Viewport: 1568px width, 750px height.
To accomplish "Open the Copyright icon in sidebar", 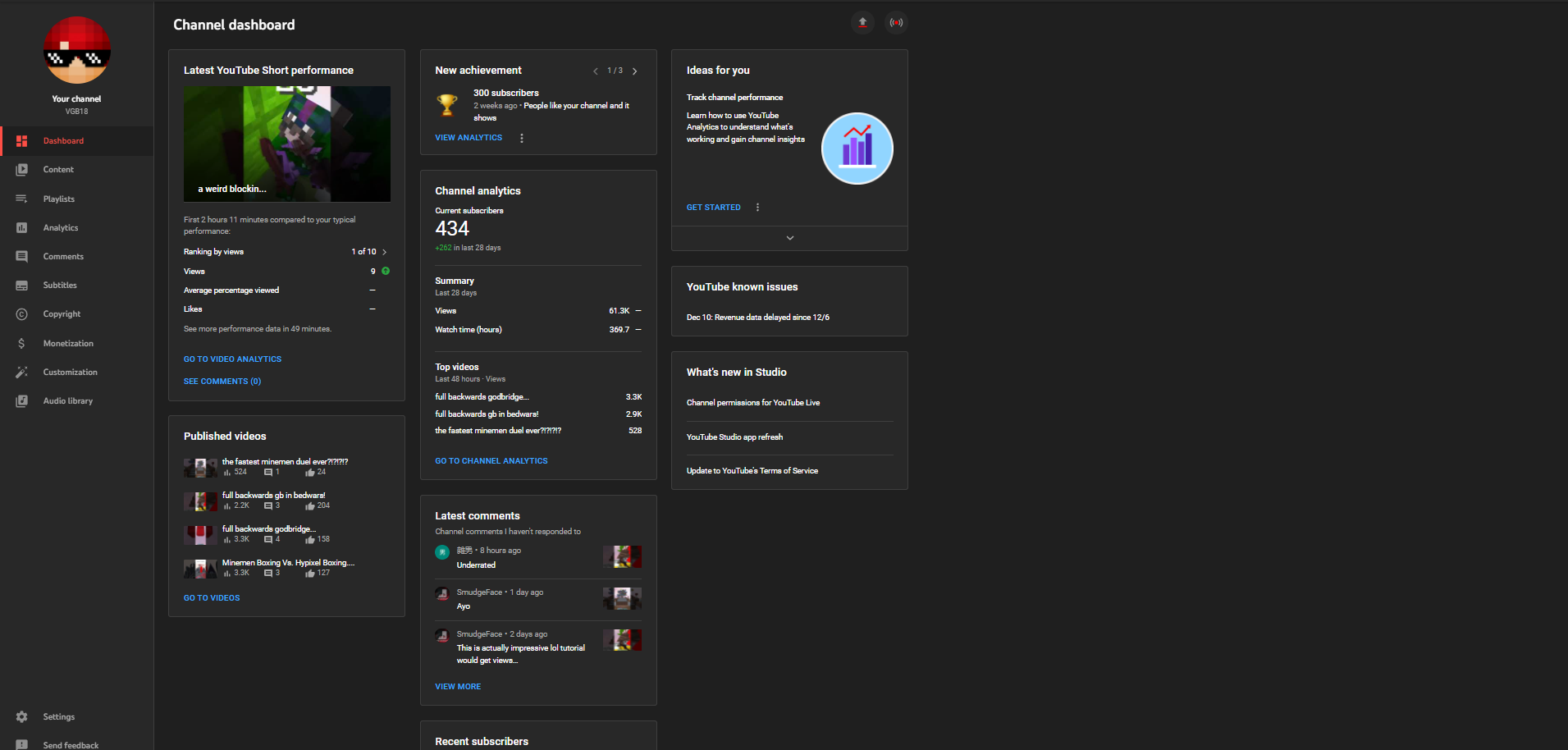I will pos(22,314).
